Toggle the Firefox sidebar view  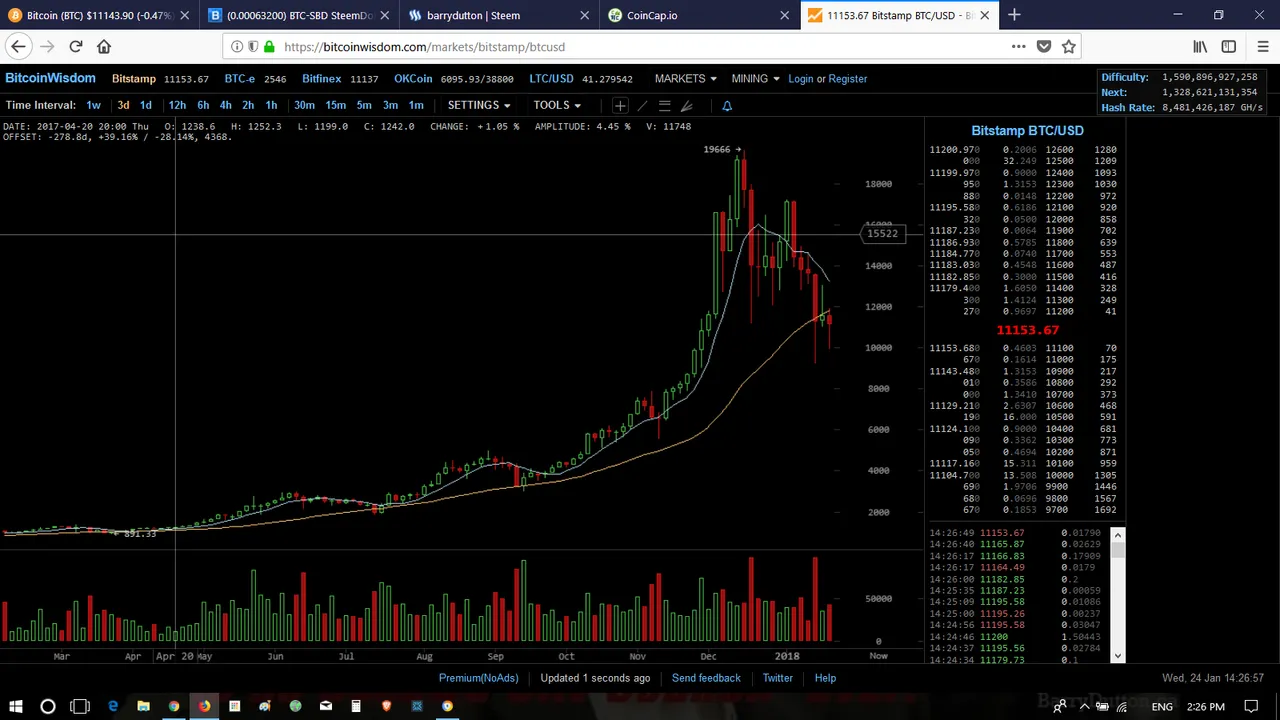(1229, 47)
